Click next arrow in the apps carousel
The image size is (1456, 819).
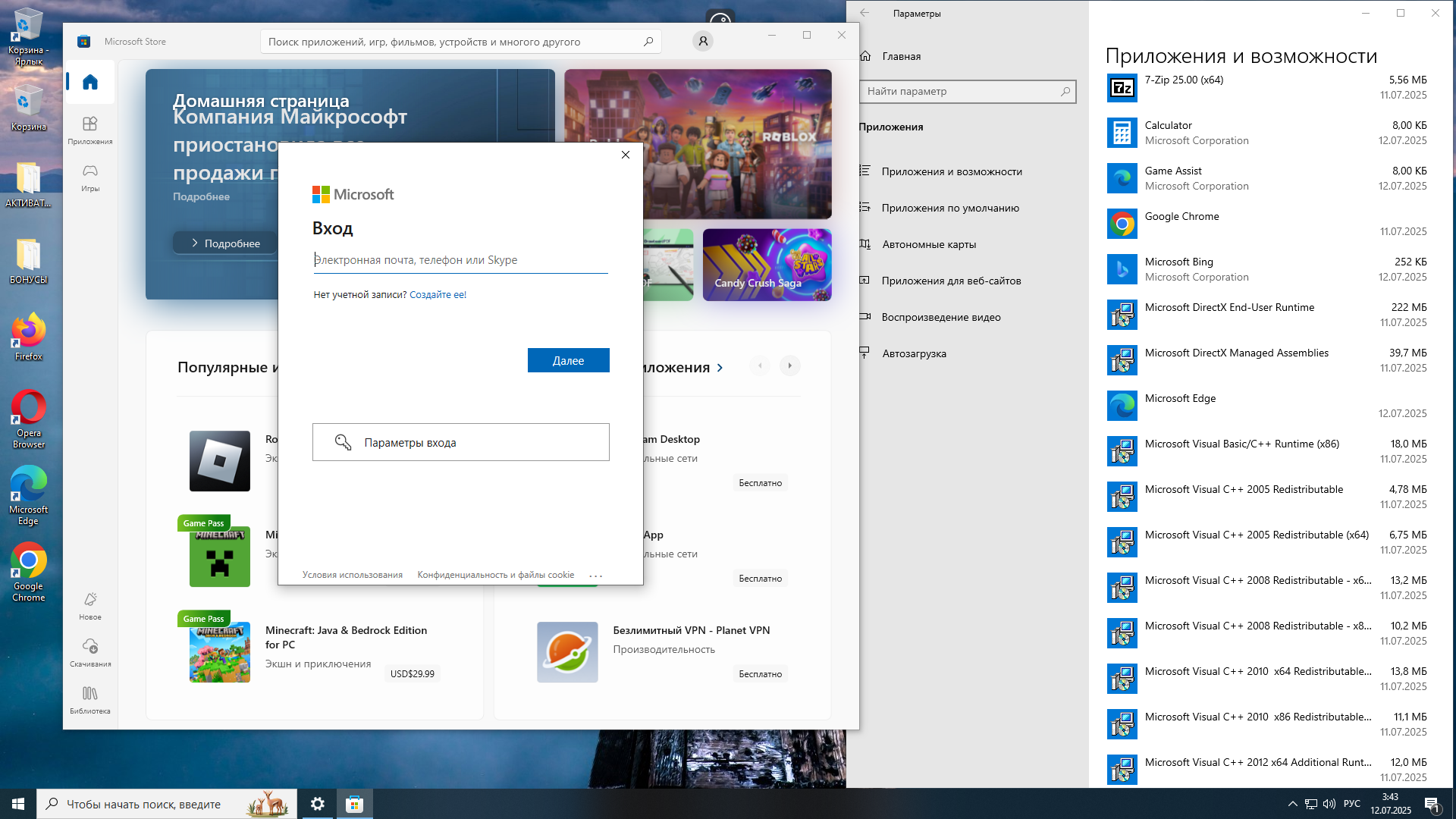click(x=789, y=366)
